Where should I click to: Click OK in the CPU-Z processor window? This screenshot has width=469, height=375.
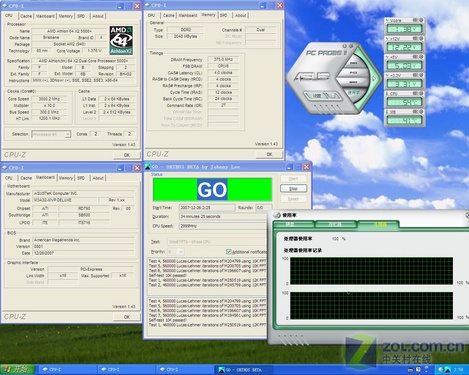point(127,155)
